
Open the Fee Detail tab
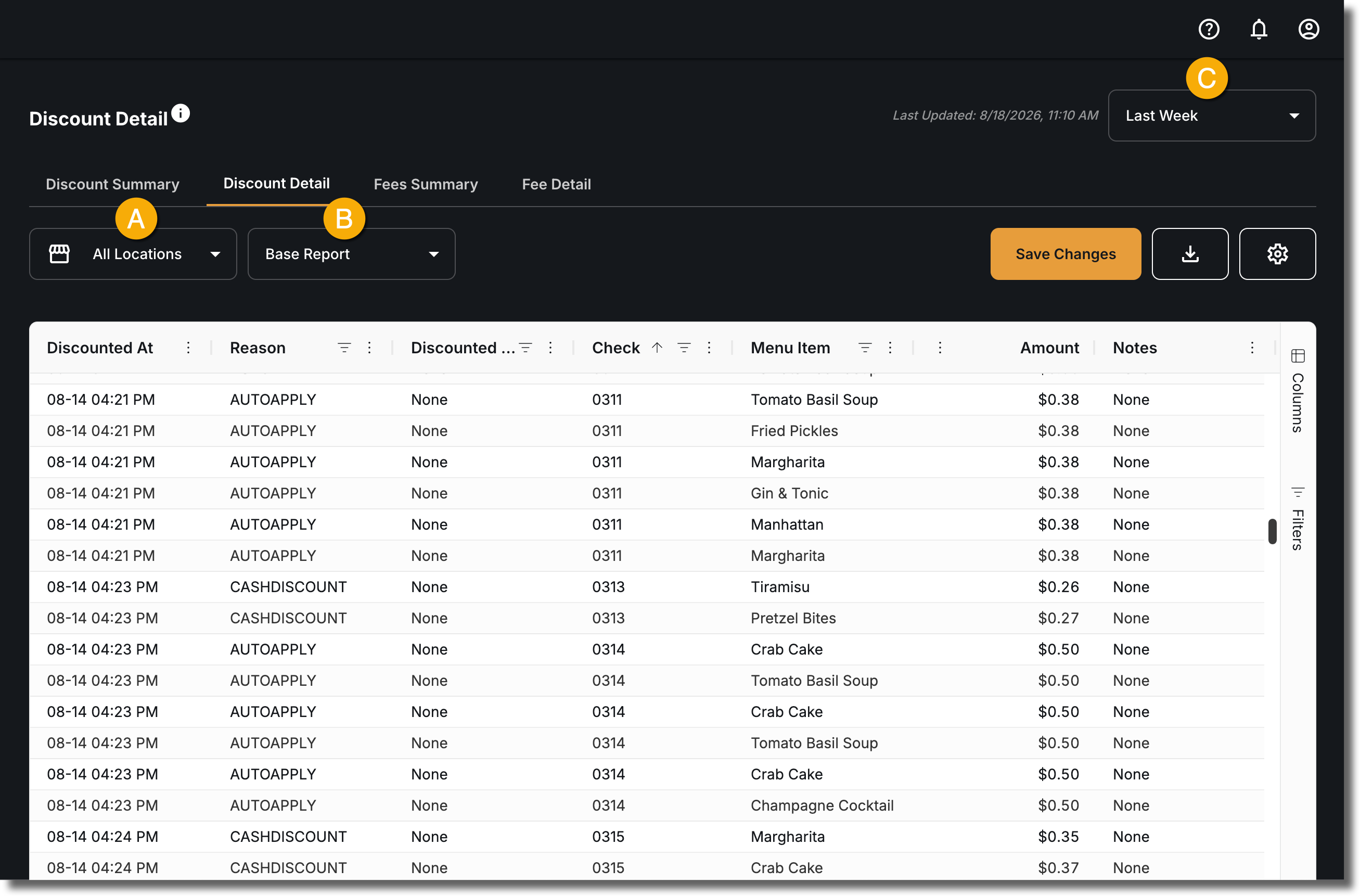click(x=557, y=184)
